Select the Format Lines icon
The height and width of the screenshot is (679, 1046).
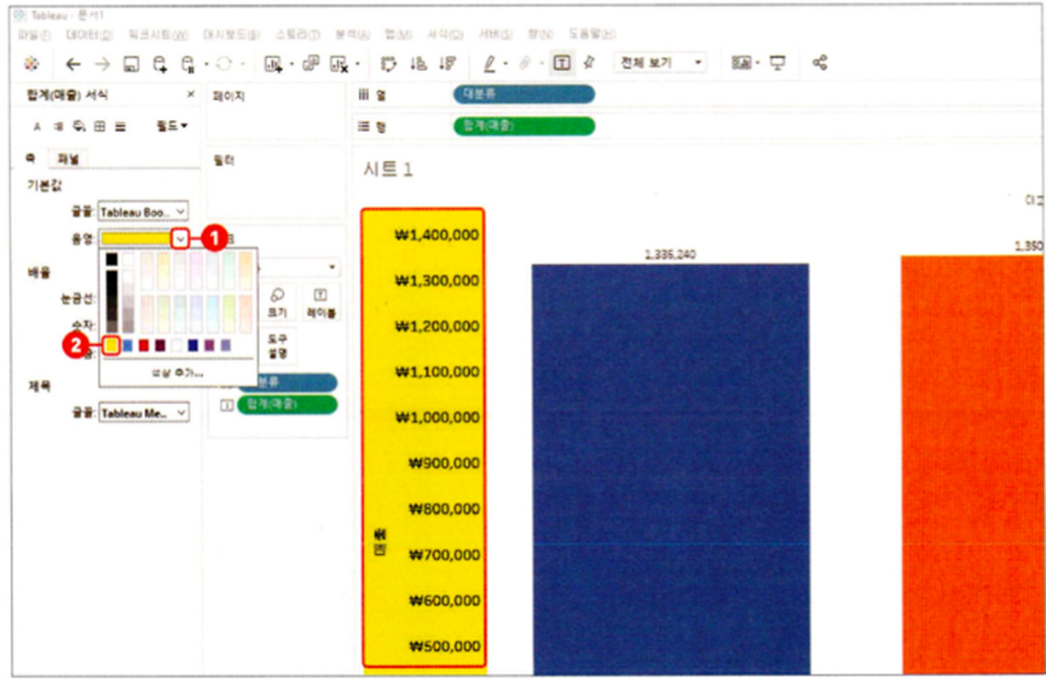(x=120, y=127)
